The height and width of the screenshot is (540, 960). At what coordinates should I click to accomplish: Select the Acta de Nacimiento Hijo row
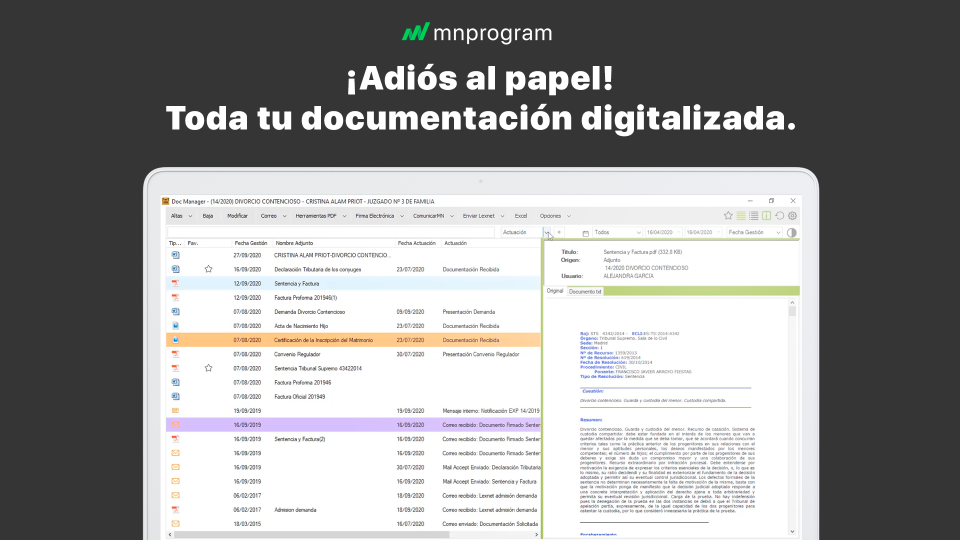pyautogui.click(x=353, y=326)
